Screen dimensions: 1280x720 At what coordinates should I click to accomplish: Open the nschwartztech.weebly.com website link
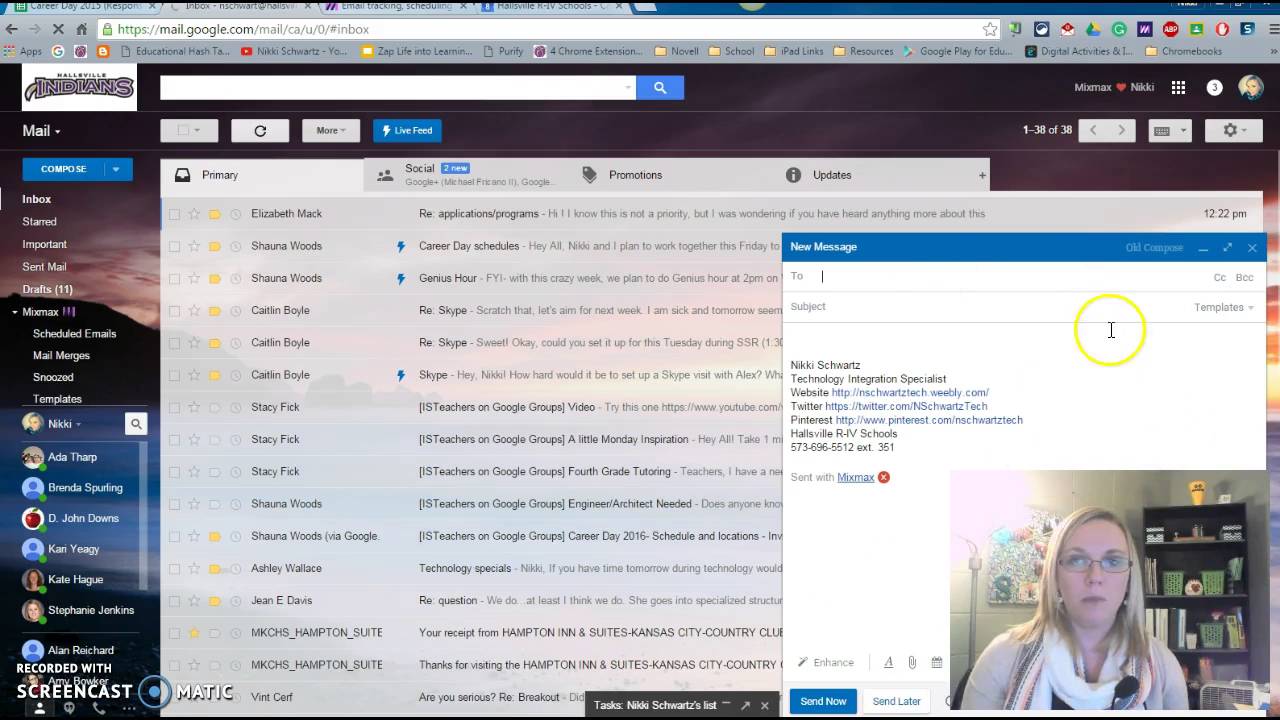pos(910,393)
